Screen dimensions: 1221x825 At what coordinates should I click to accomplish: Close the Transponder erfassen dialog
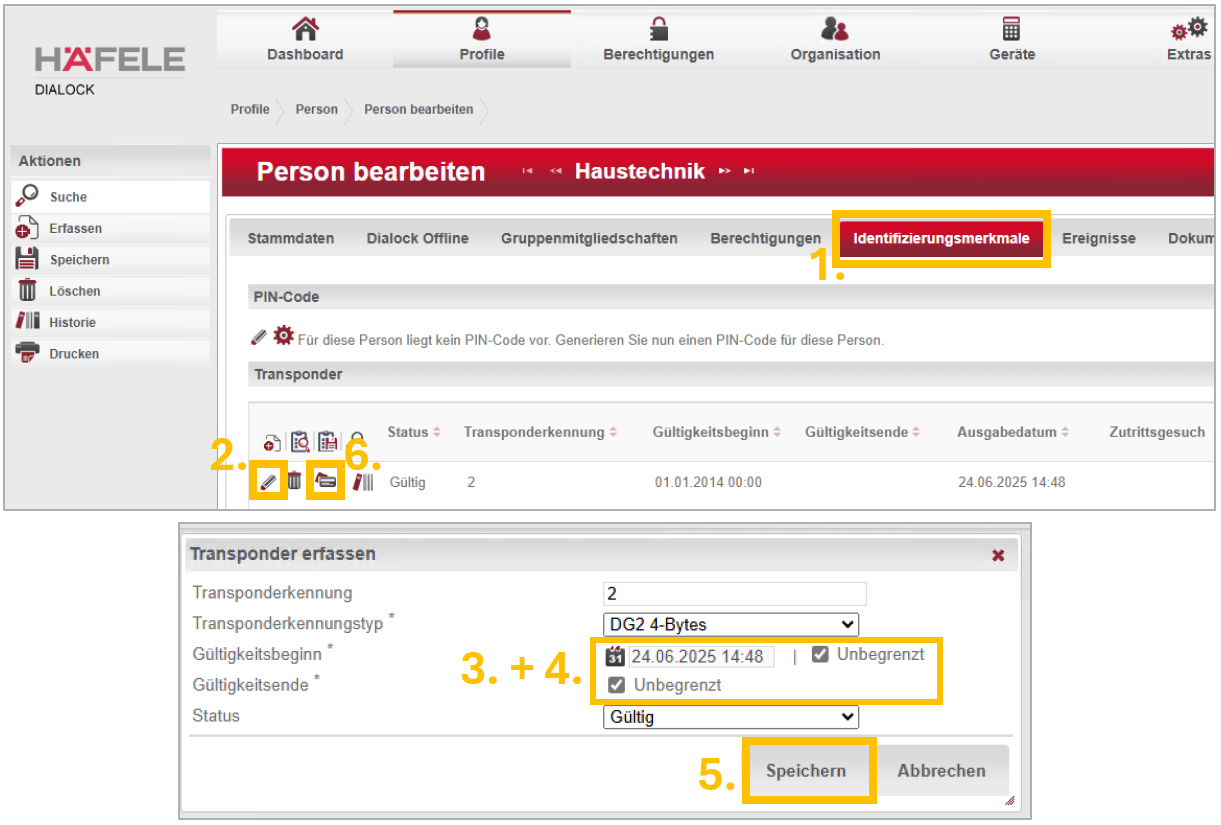(x=998, y=555)
